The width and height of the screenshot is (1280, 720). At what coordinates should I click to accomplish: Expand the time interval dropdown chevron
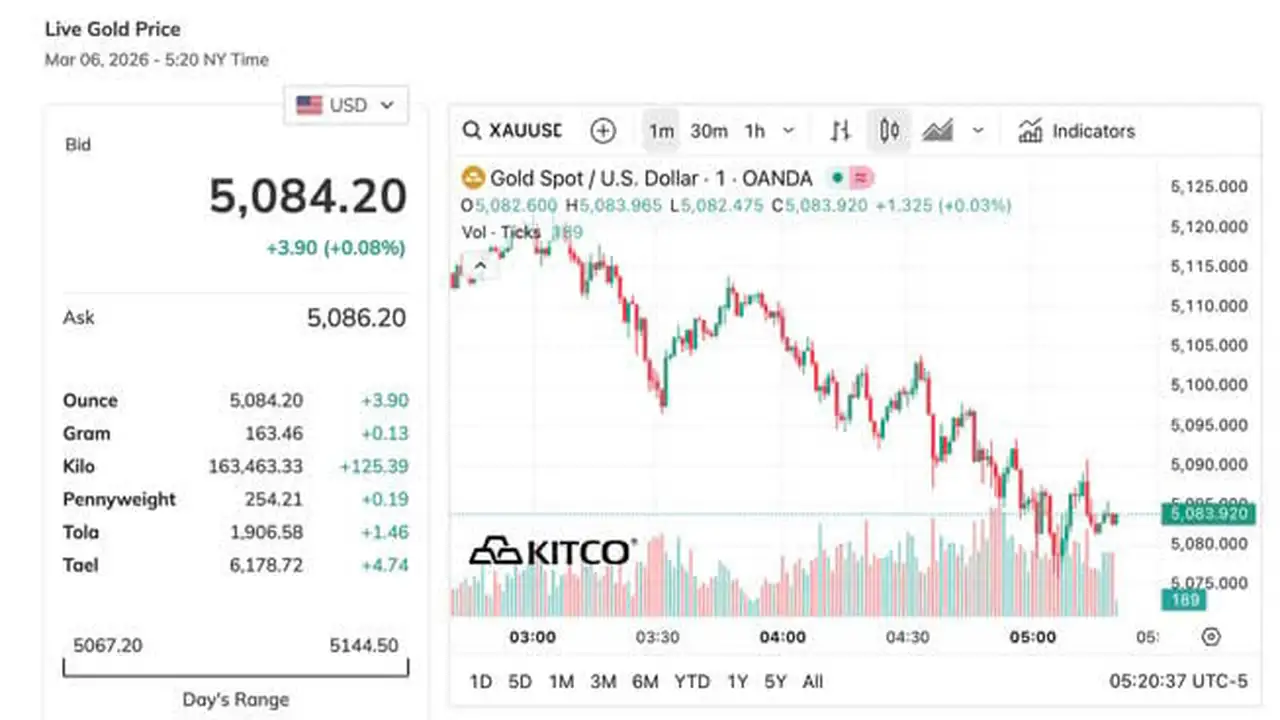click(789, 131)
